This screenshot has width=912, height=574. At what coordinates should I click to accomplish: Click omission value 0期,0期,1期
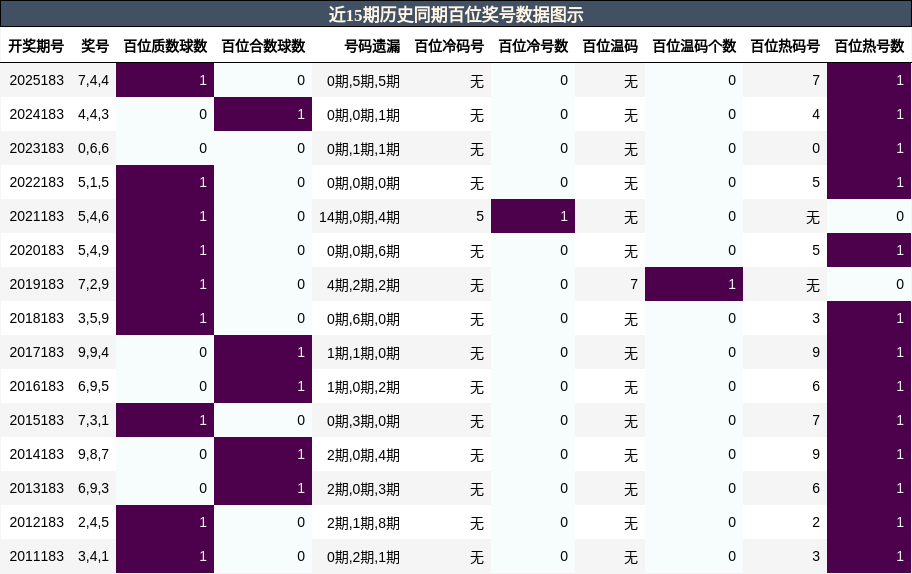click(364, 115)
